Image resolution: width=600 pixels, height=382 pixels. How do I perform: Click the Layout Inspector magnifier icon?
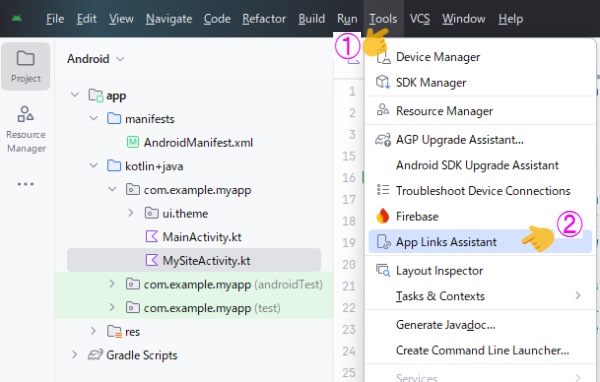click(x=383, y=271)
